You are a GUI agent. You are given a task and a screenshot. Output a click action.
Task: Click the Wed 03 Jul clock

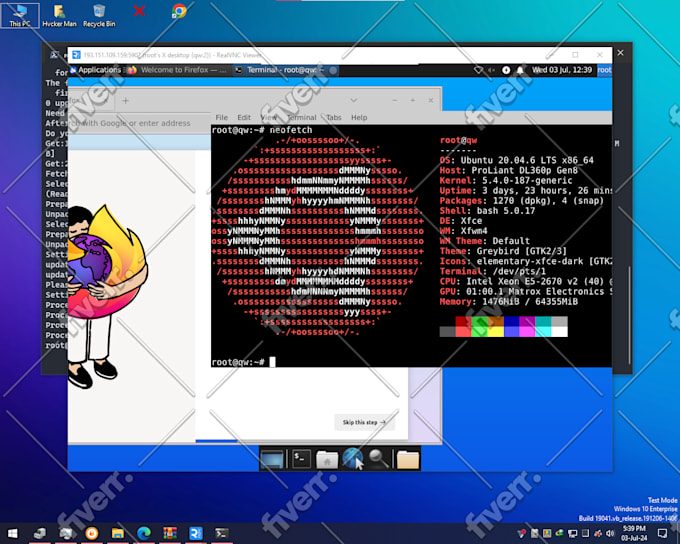pyautogui.click(x=562, y=70)
